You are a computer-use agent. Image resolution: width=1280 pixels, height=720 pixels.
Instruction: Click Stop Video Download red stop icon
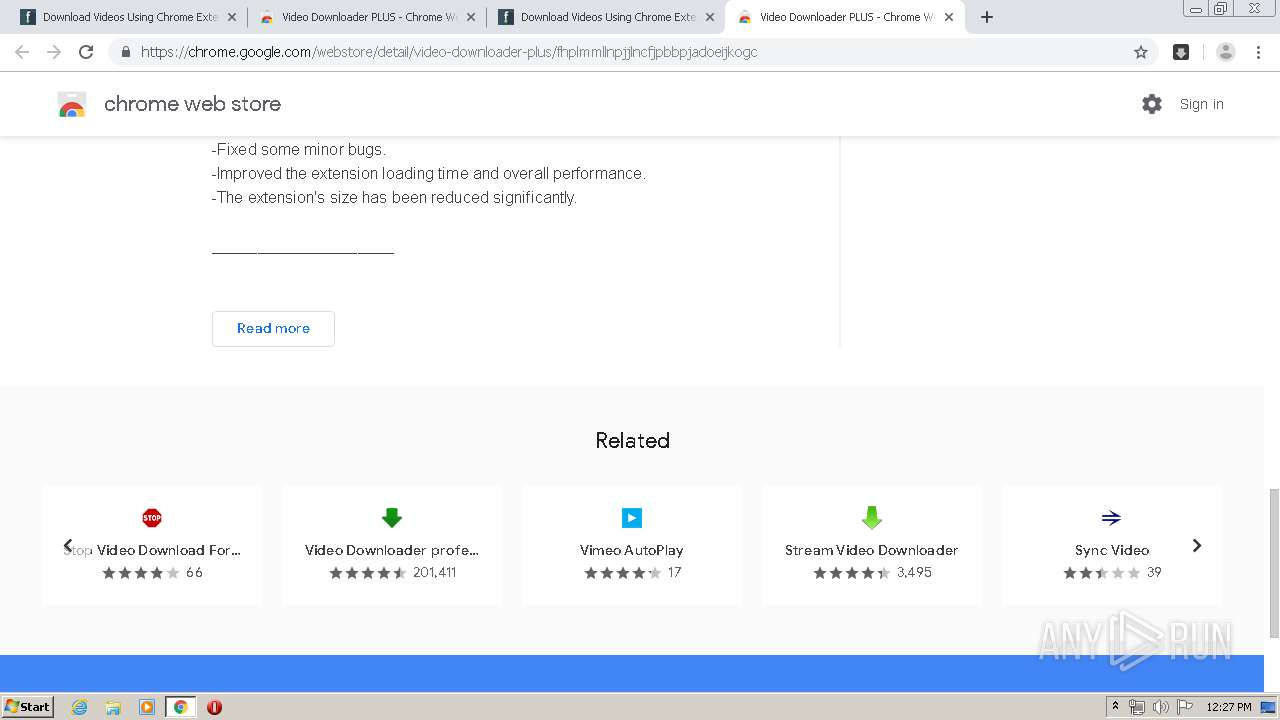tap(152, 517)
